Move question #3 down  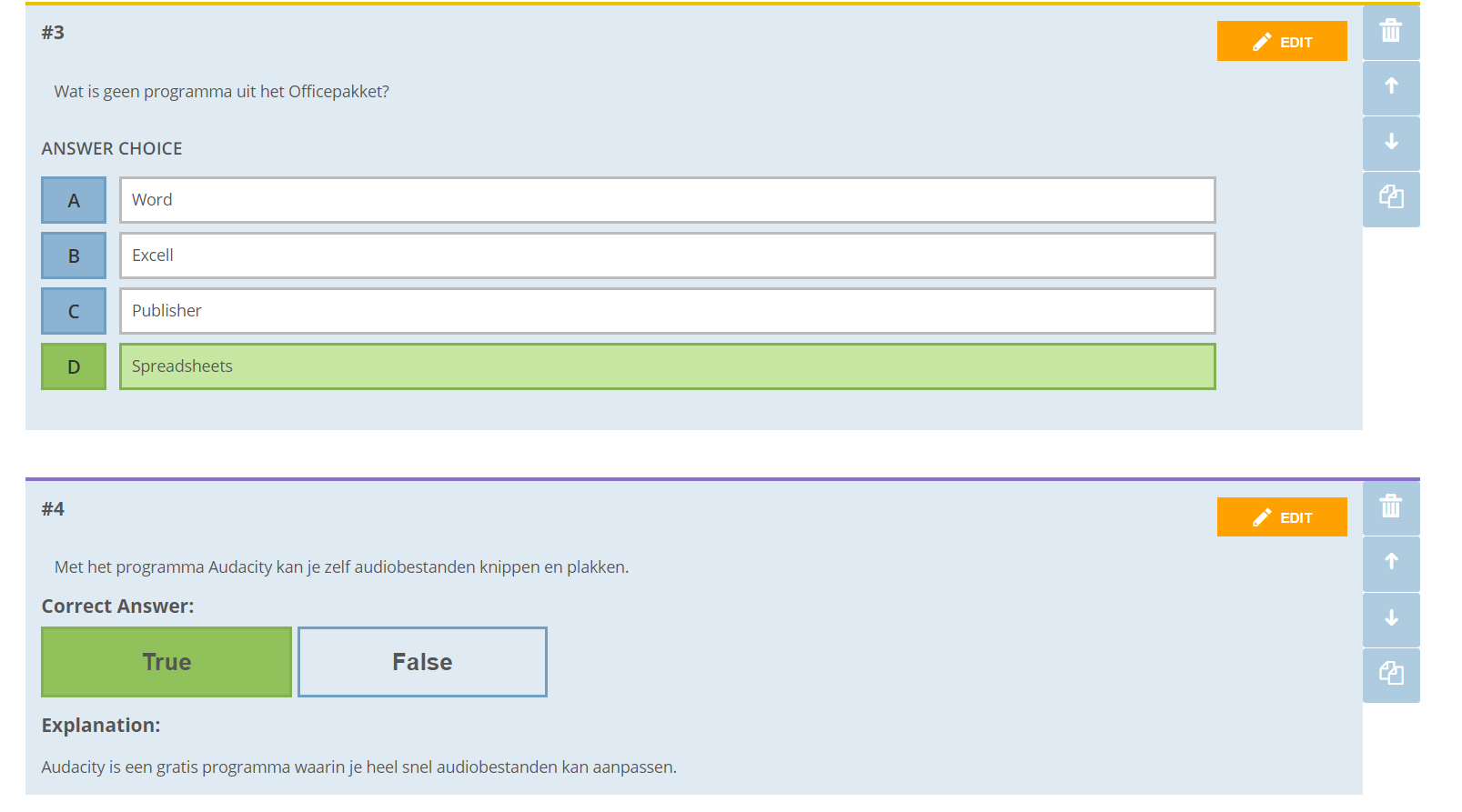point(1391,143)
